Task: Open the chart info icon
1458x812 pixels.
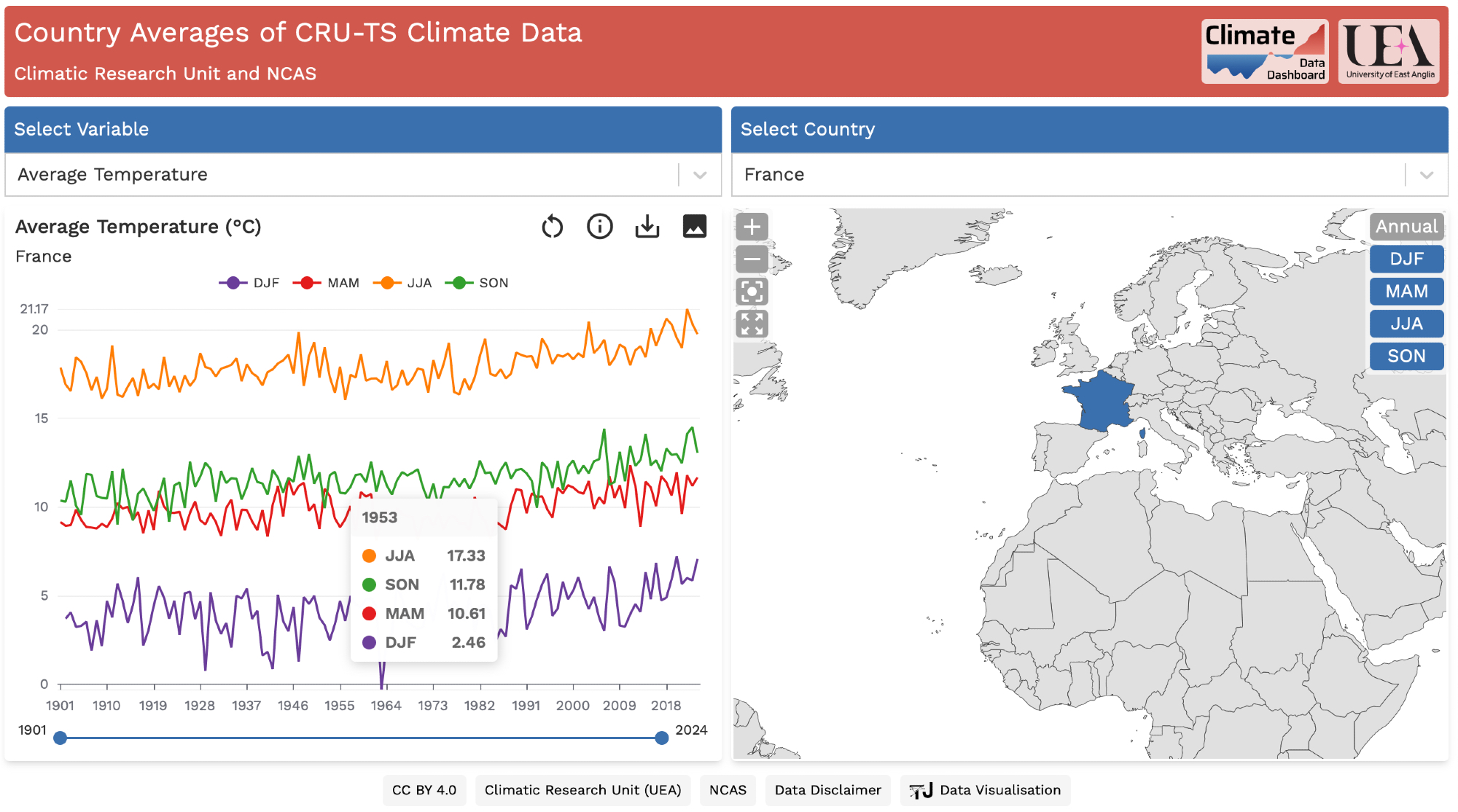Action: pos(599,227)
